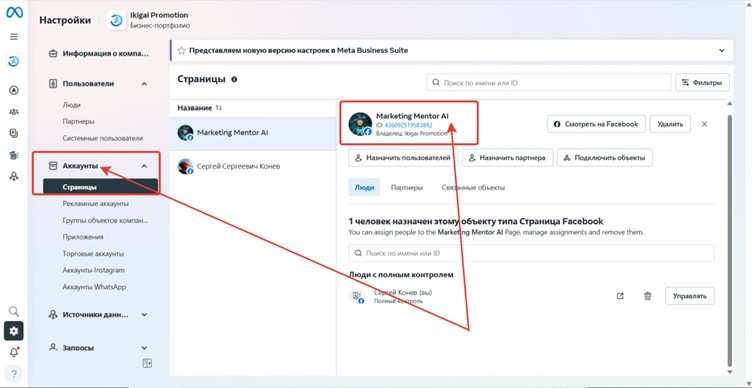
Task: Click the Ikigai Promotion portfolio avatar in left rail
Action: (14, 61)
